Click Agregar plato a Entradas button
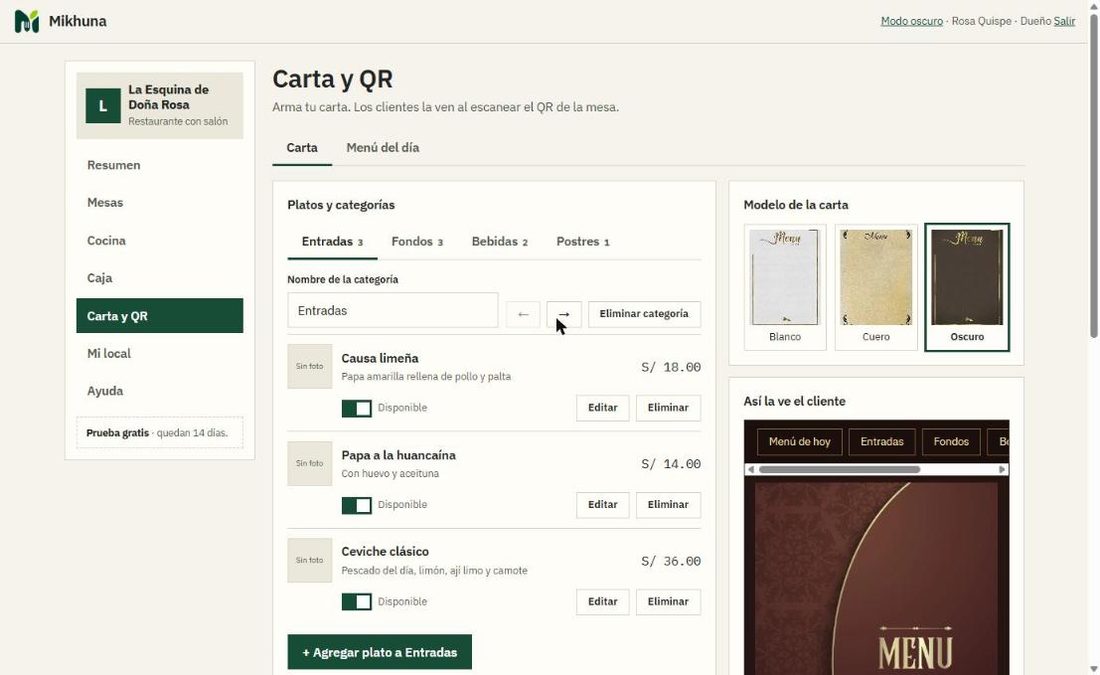The image size is (1100, 675). tap(380, 652)
